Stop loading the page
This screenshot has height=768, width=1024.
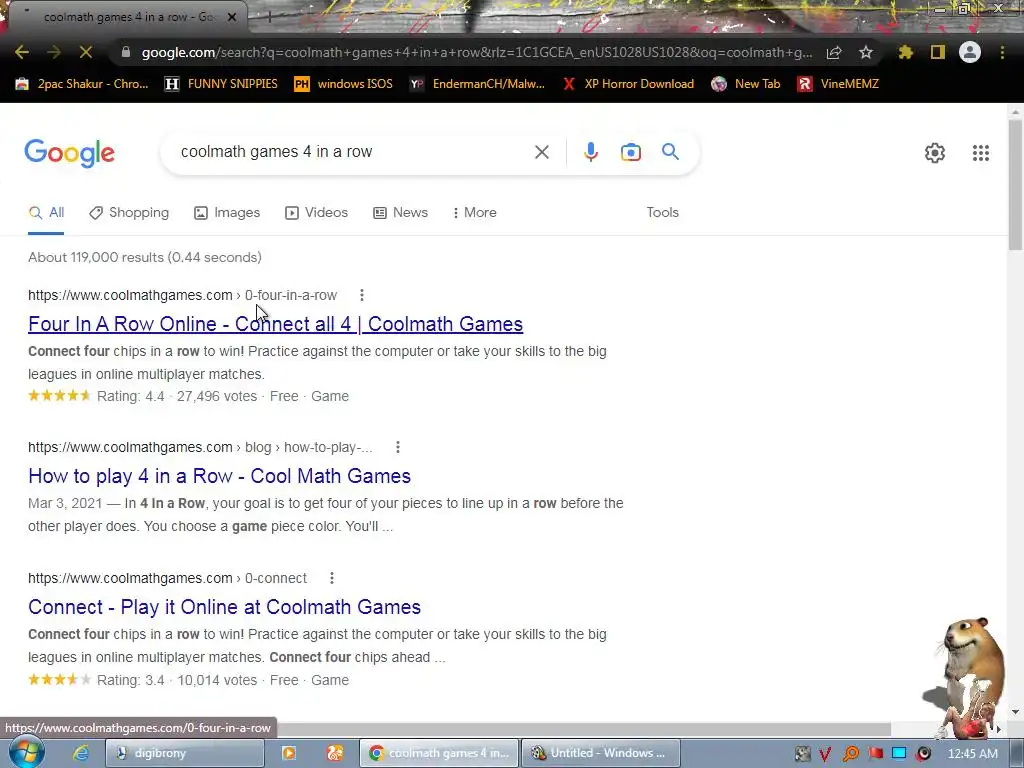[86, 52]
